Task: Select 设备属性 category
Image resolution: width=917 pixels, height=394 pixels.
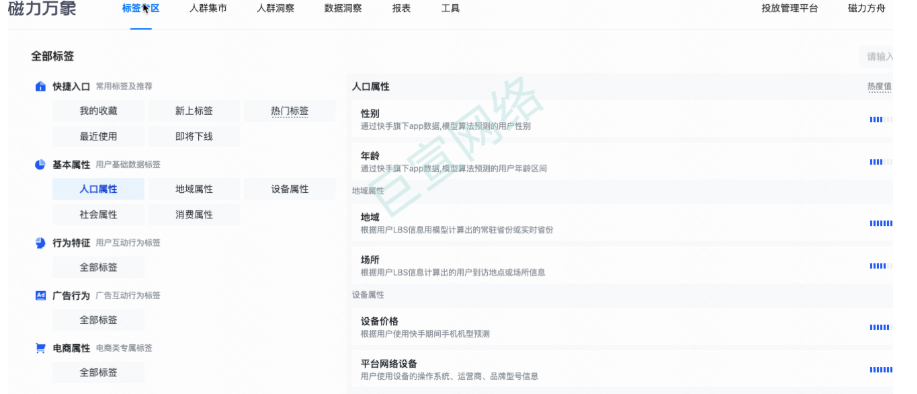Action: pyautogui.click(x=289, y=189)
